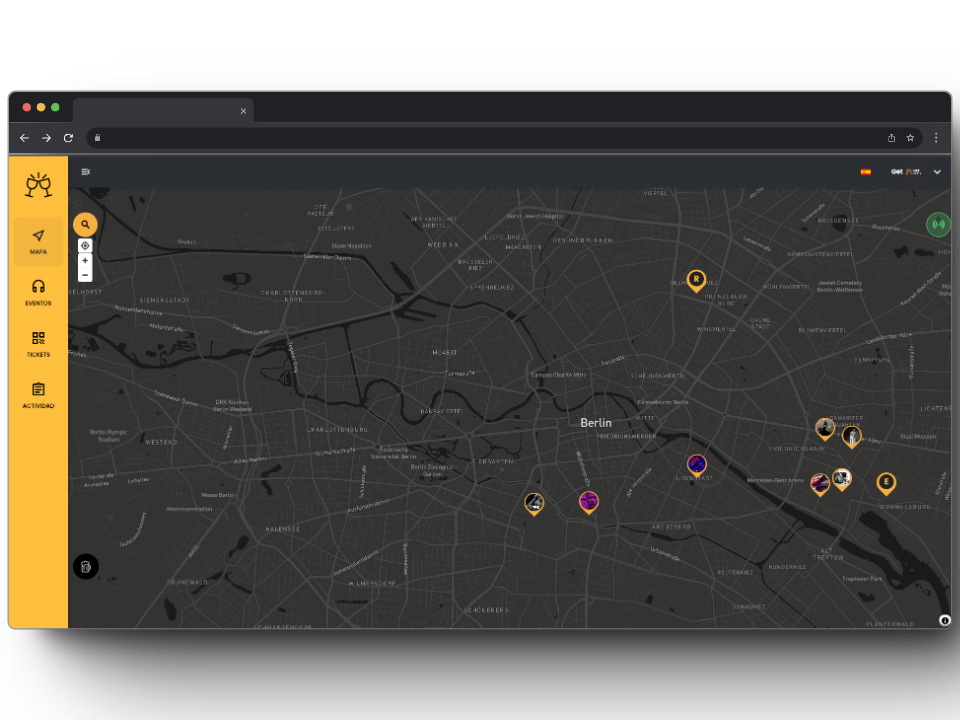The width and height of the screenshot is (960, 720).
Task: Open the black round button at map bottom-left
Action: 86,566
